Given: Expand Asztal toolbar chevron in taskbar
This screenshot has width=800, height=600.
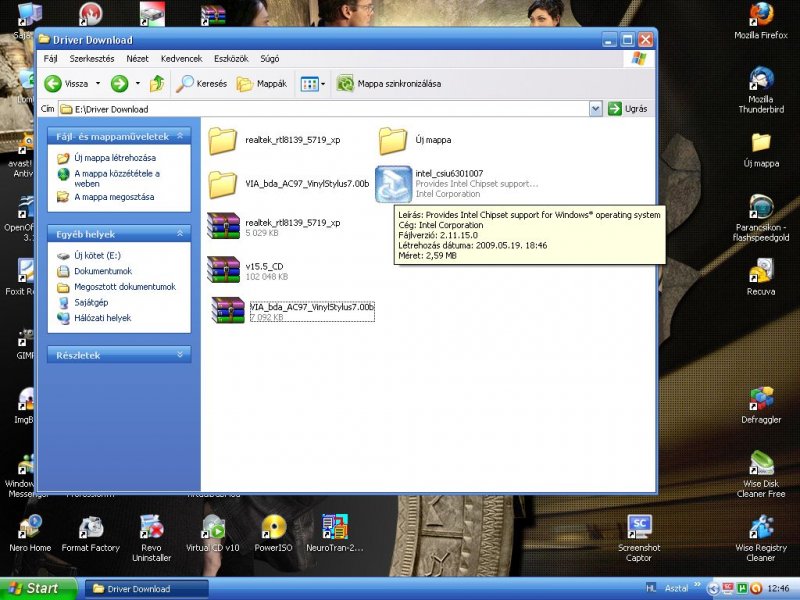Looking at the screenshot, I should pyautogui.click(x=697, y=585).
